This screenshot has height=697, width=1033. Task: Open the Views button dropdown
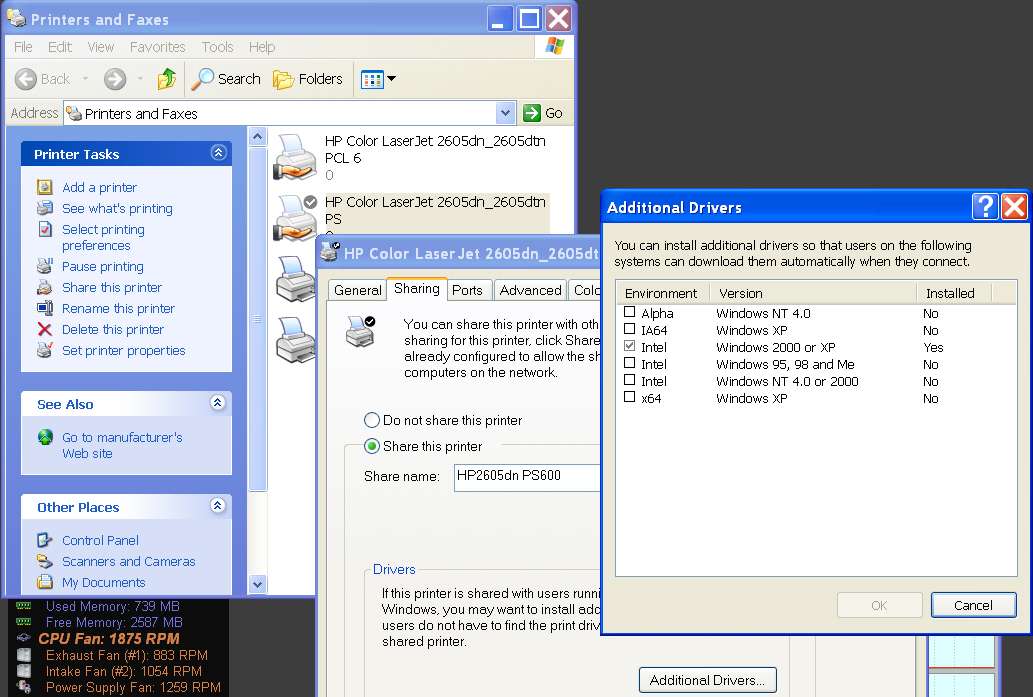[x=391, y=79]
